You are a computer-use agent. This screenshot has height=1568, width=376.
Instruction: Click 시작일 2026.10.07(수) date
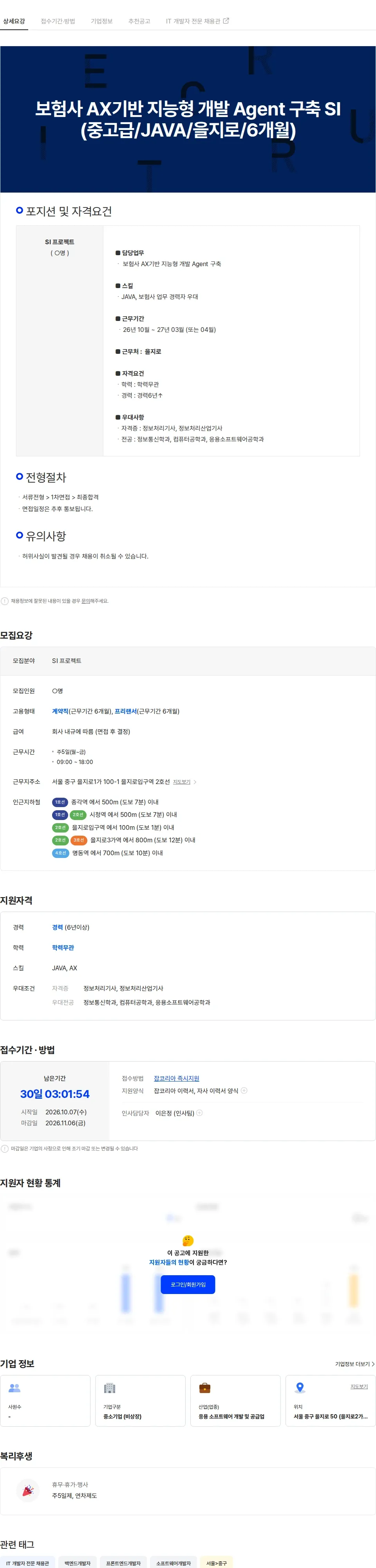coord(66,1112)
